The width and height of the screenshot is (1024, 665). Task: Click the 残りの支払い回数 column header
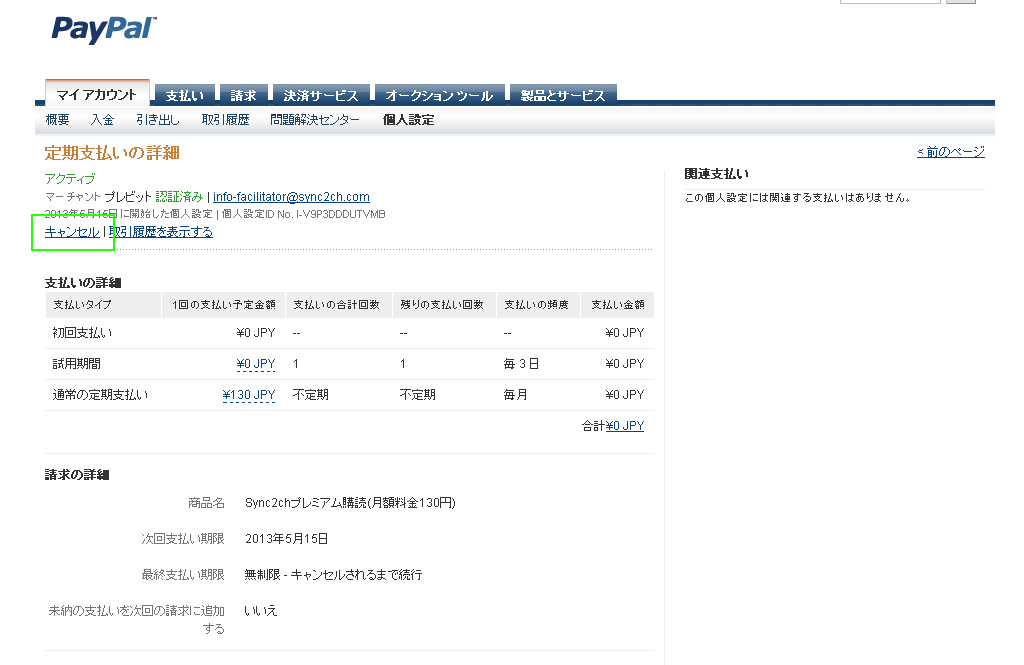point(442,305)
